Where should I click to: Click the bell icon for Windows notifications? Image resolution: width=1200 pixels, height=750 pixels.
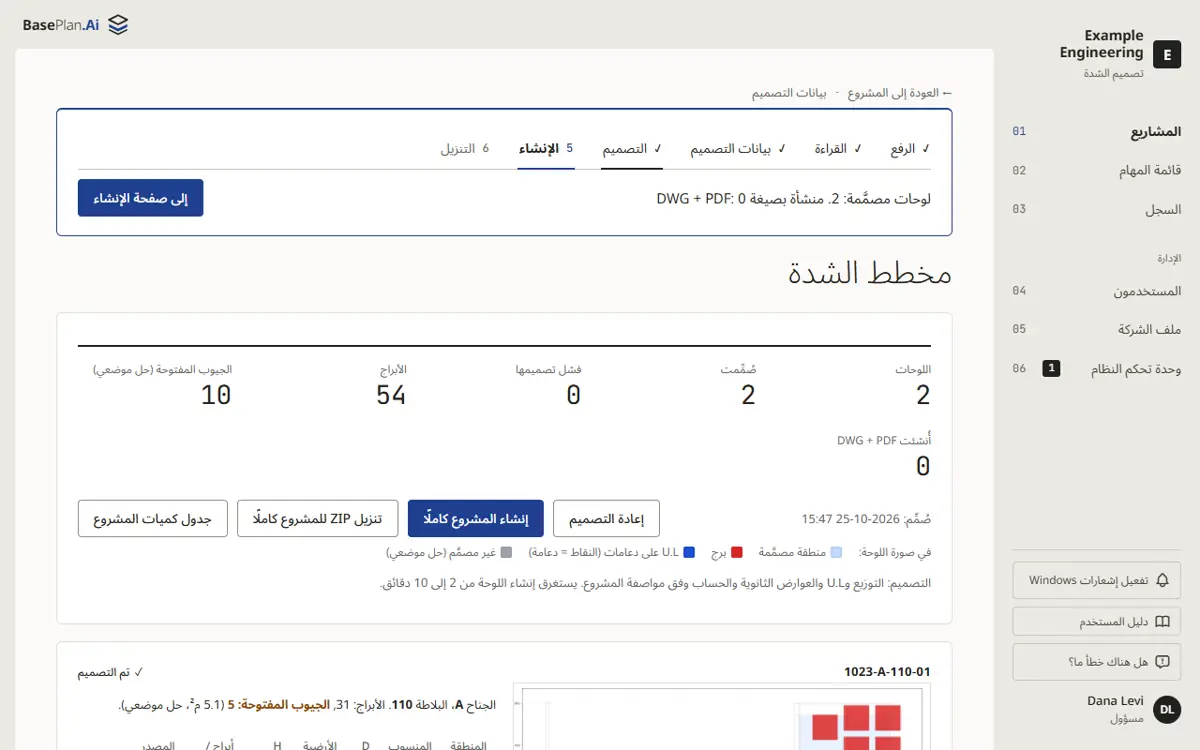pos(1162,580)
